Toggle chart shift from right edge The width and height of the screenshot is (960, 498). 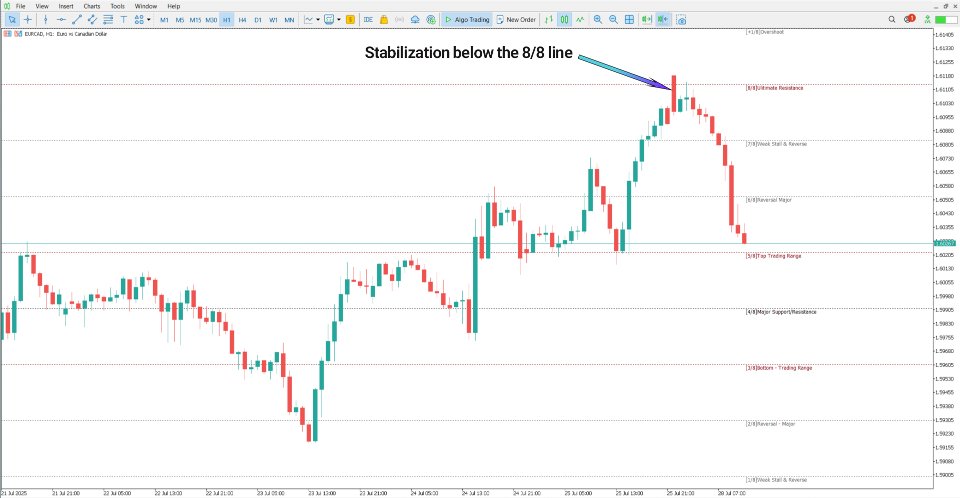pos(662,20)
